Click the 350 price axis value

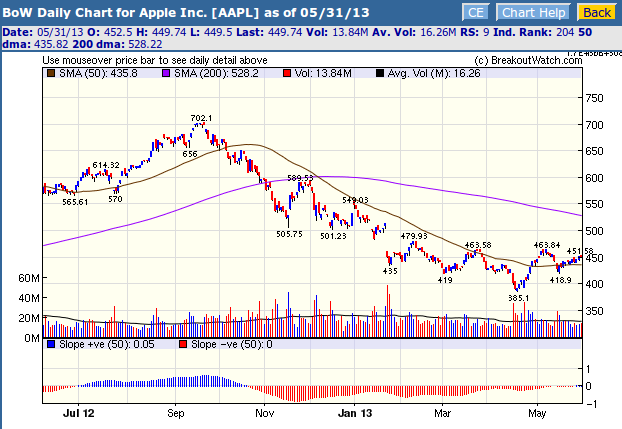click(x=595, y=311)
